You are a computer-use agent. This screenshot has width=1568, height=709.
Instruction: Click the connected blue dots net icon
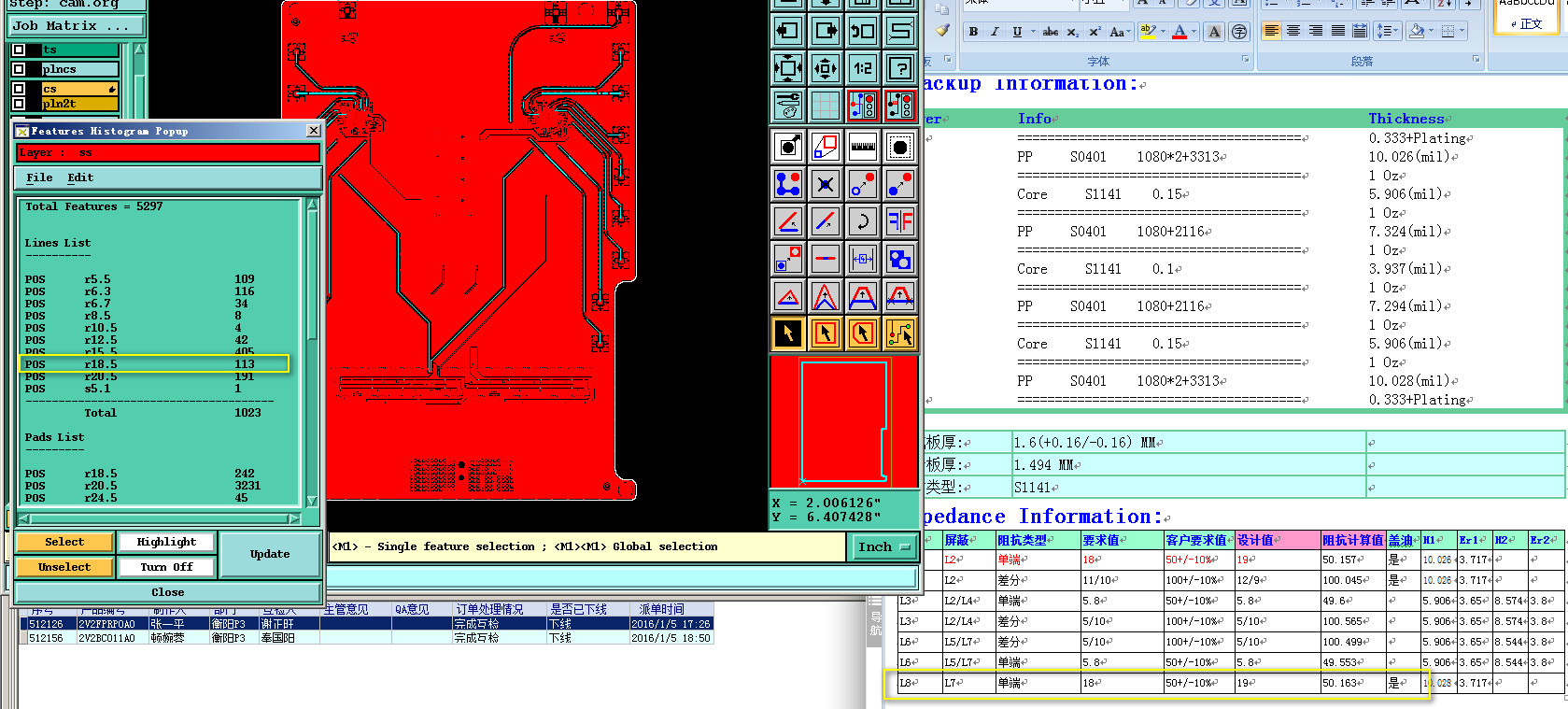788,184
